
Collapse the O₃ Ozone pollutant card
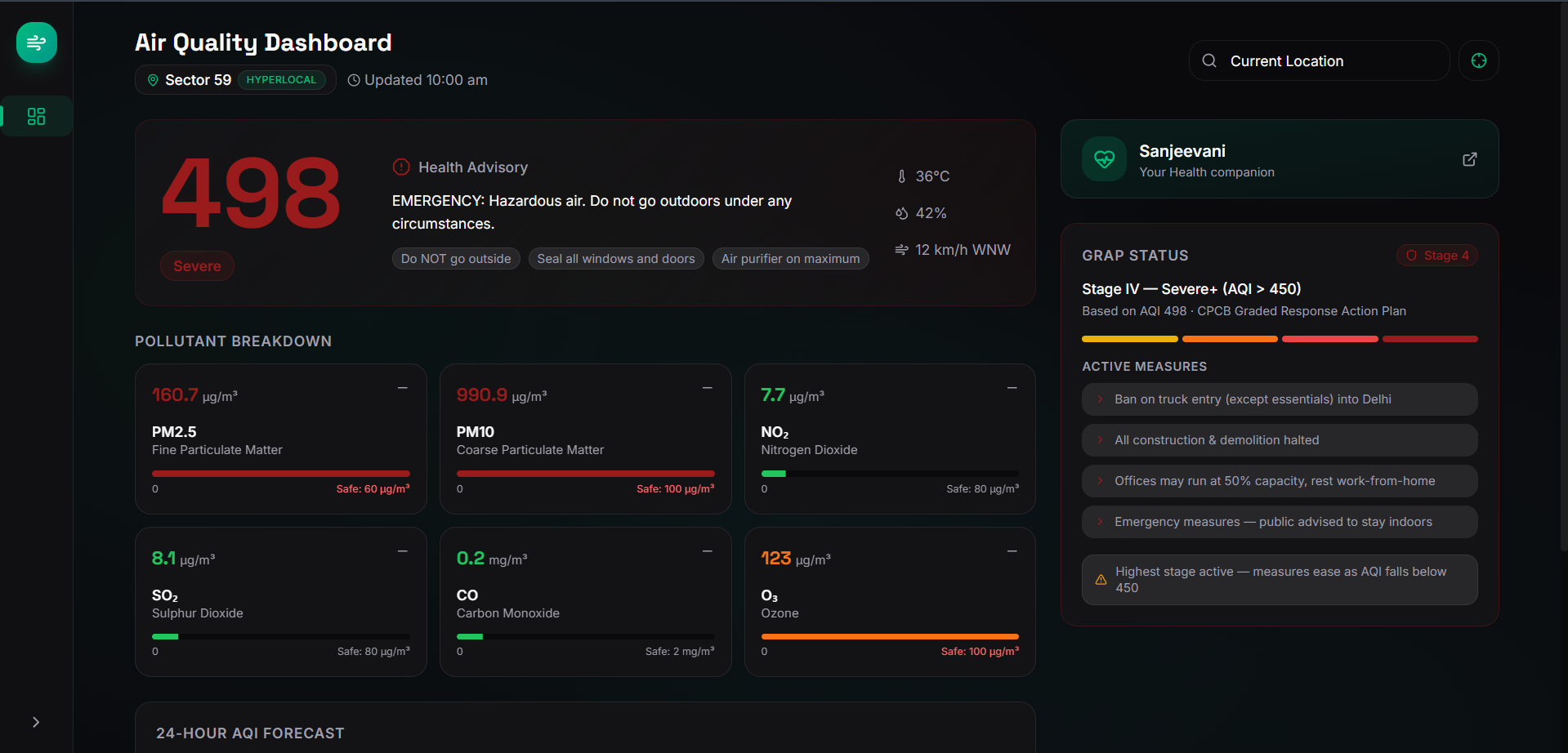point(1012,551)
